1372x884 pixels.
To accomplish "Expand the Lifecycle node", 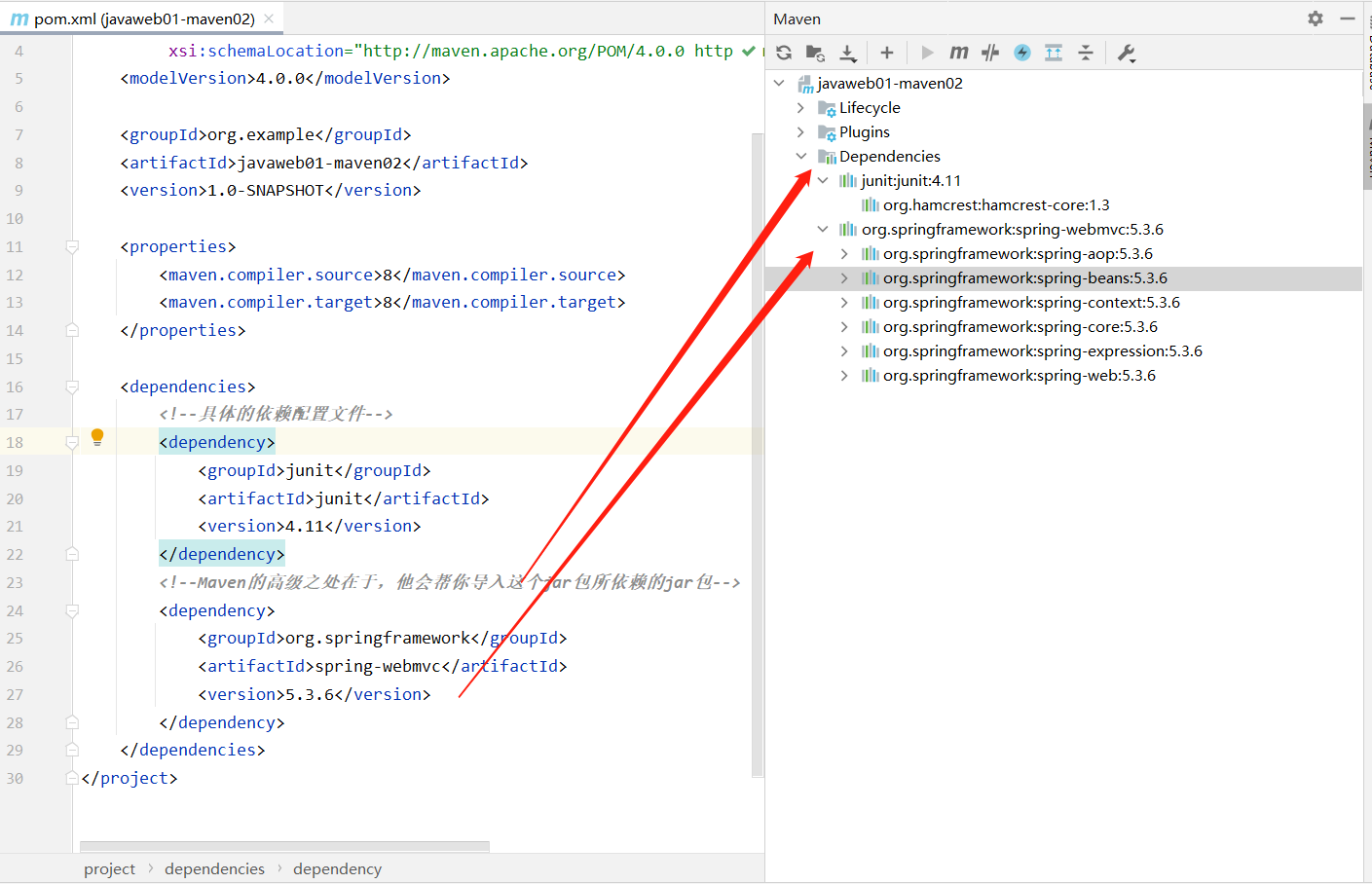I will point(800,108).
